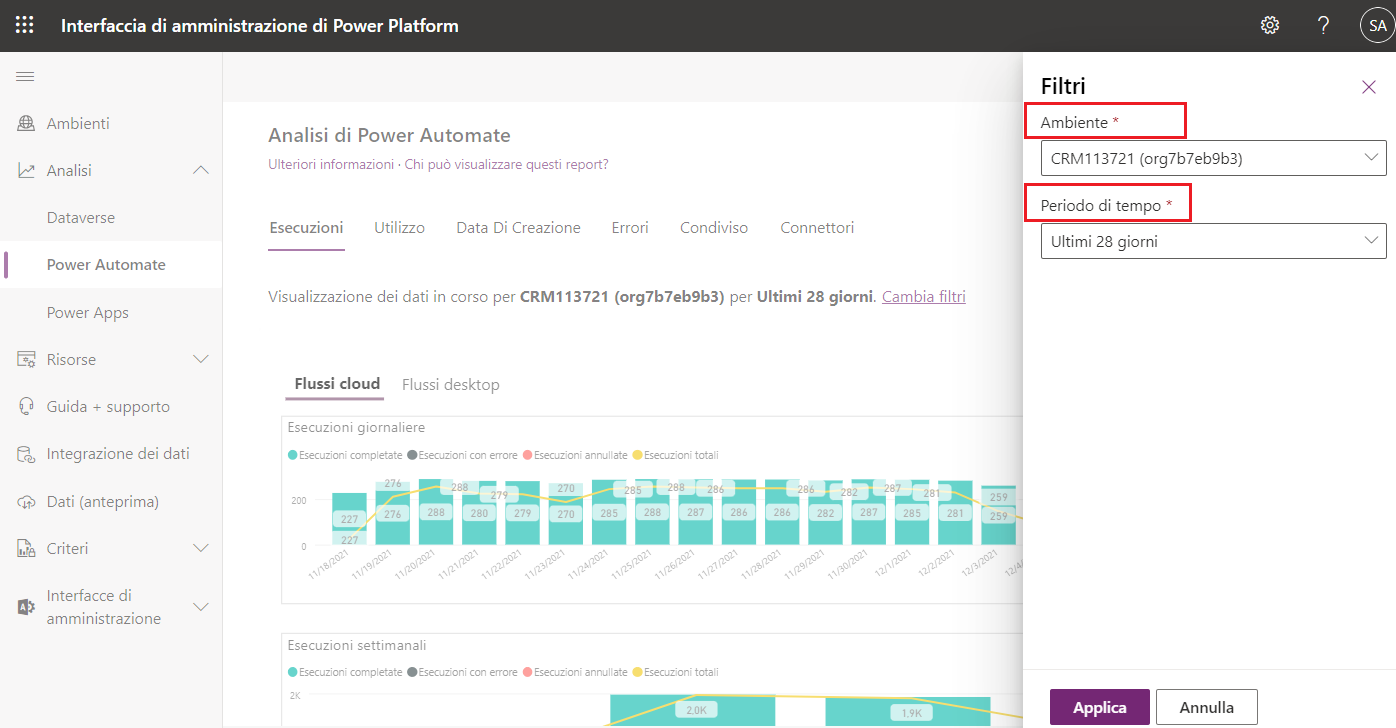
Task: Click the 2.0K bar in weekly chart
Action: click(x=695, y=711)
